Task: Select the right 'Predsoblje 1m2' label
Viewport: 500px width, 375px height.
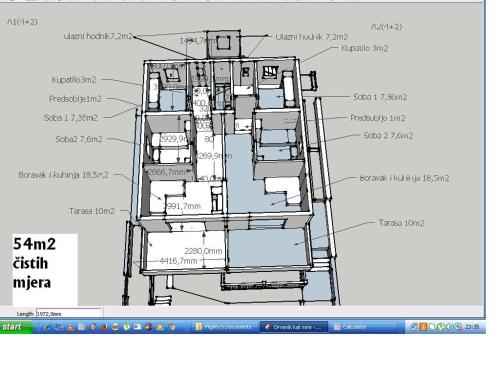Action: click(x=378, y=118)
